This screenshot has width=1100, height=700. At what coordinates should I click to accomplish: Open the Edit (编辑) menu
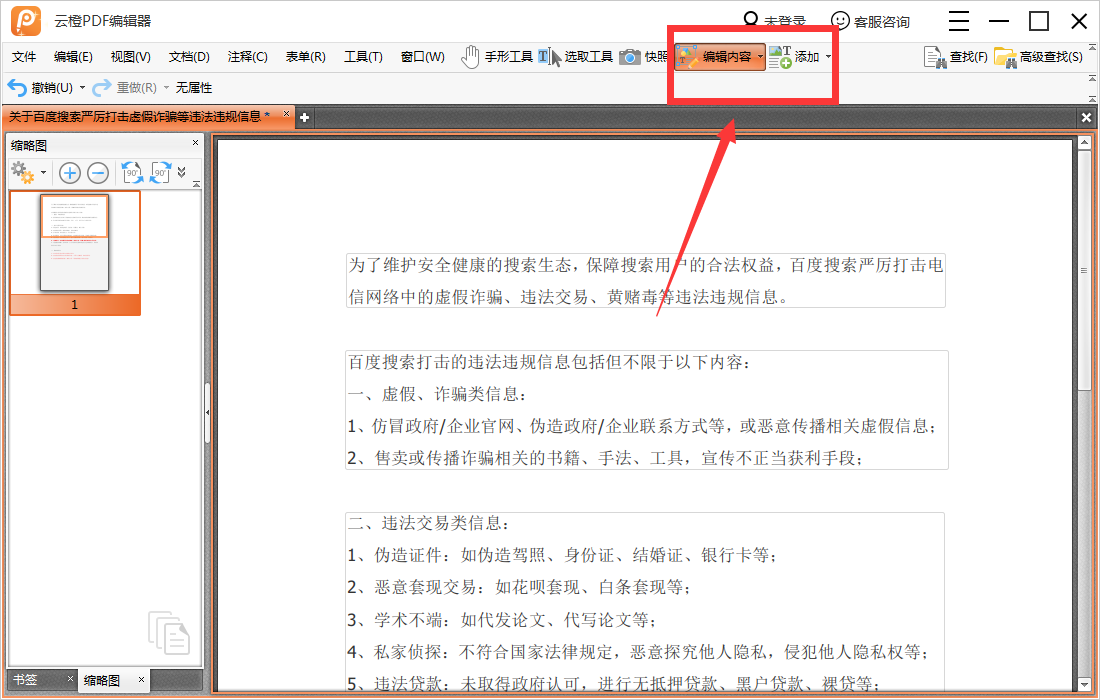73,57
